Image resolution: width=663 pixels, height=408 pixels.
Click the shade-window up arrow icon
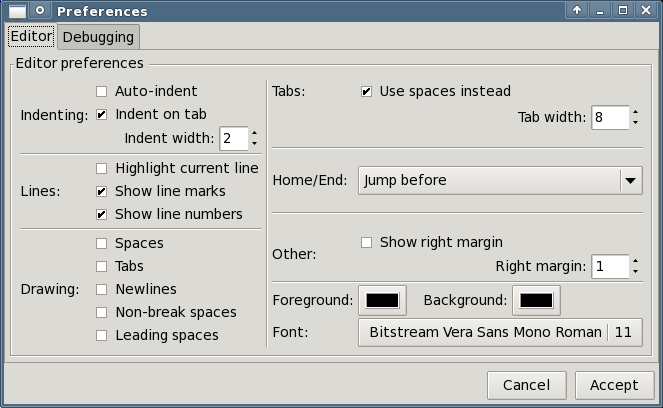click(577, 10)
